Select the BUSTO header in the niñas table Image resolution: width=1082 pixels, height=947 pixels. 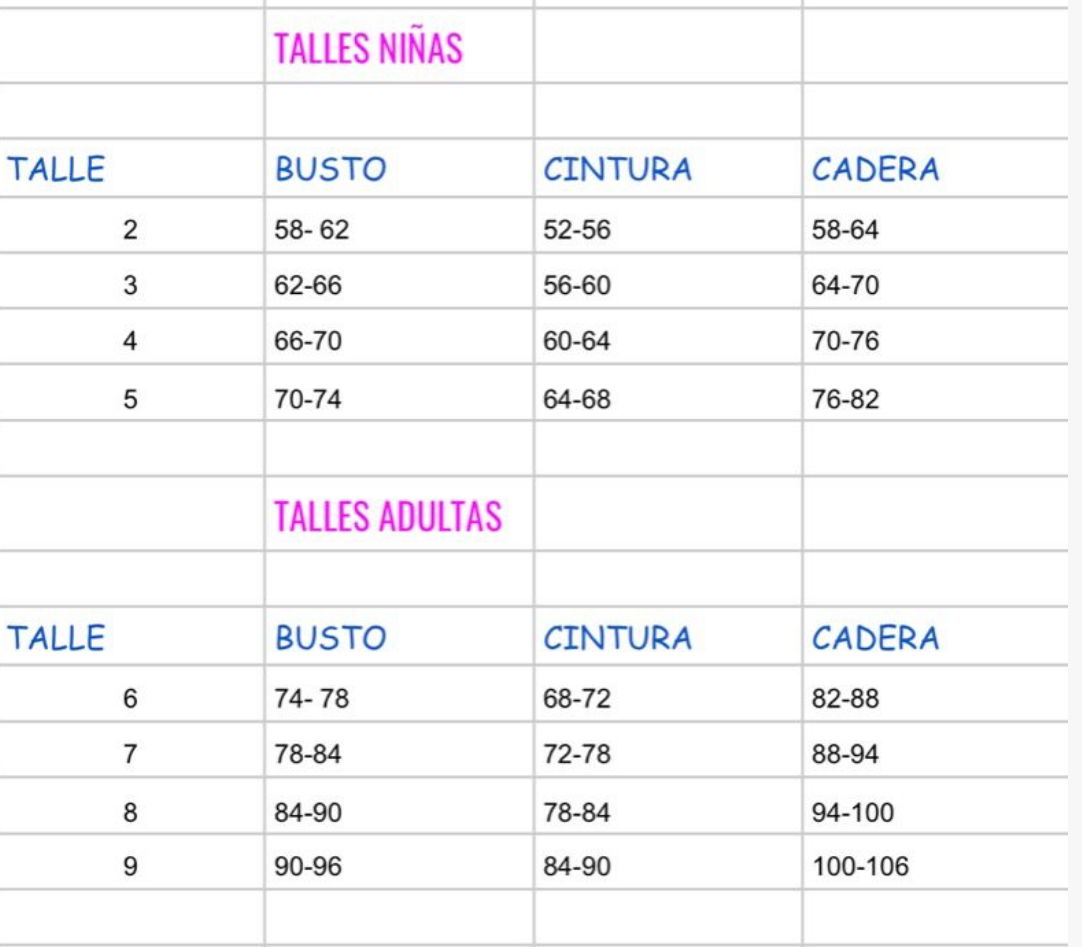coord(330,170)
